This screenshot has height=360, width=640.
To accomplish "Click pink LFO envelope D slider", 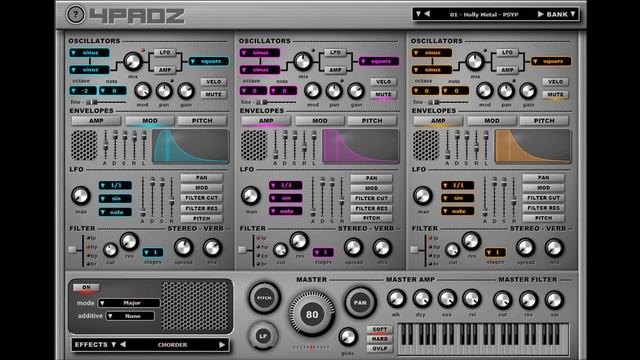I will click(322, 197).
